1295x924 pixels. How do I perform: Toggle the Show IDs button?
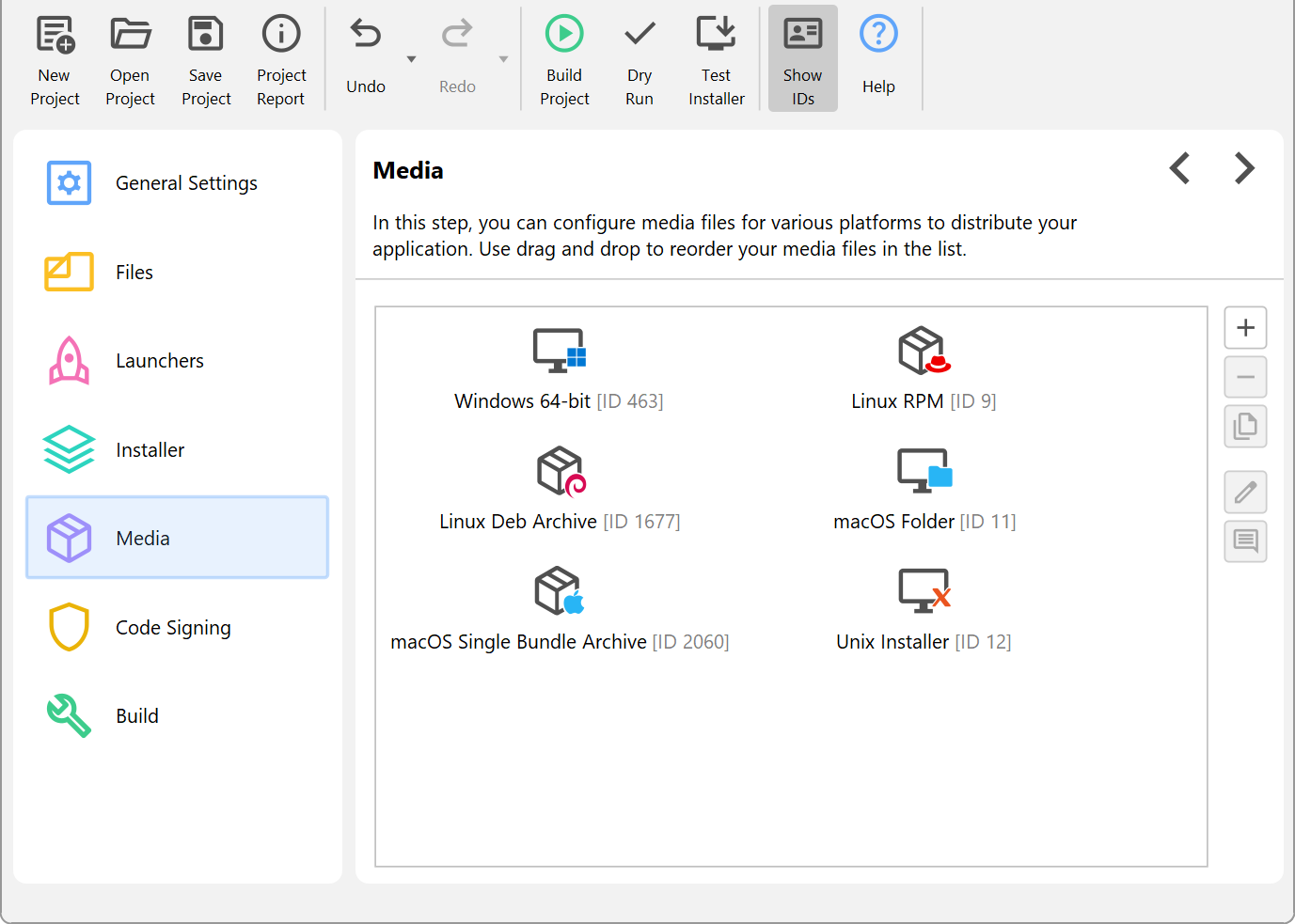802,58
